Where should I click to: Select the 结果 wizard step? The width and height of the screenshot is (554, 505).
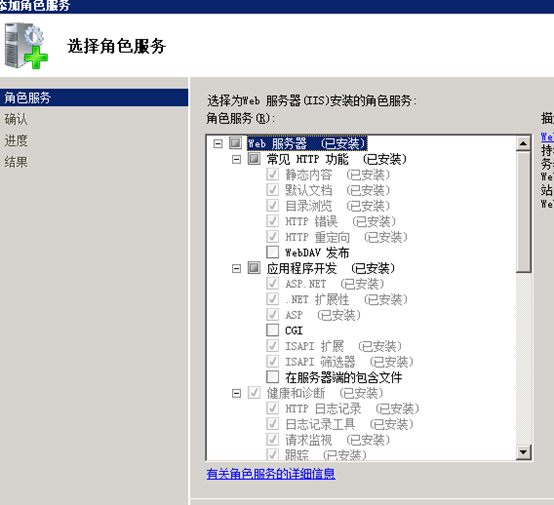(x=16, y=162)
